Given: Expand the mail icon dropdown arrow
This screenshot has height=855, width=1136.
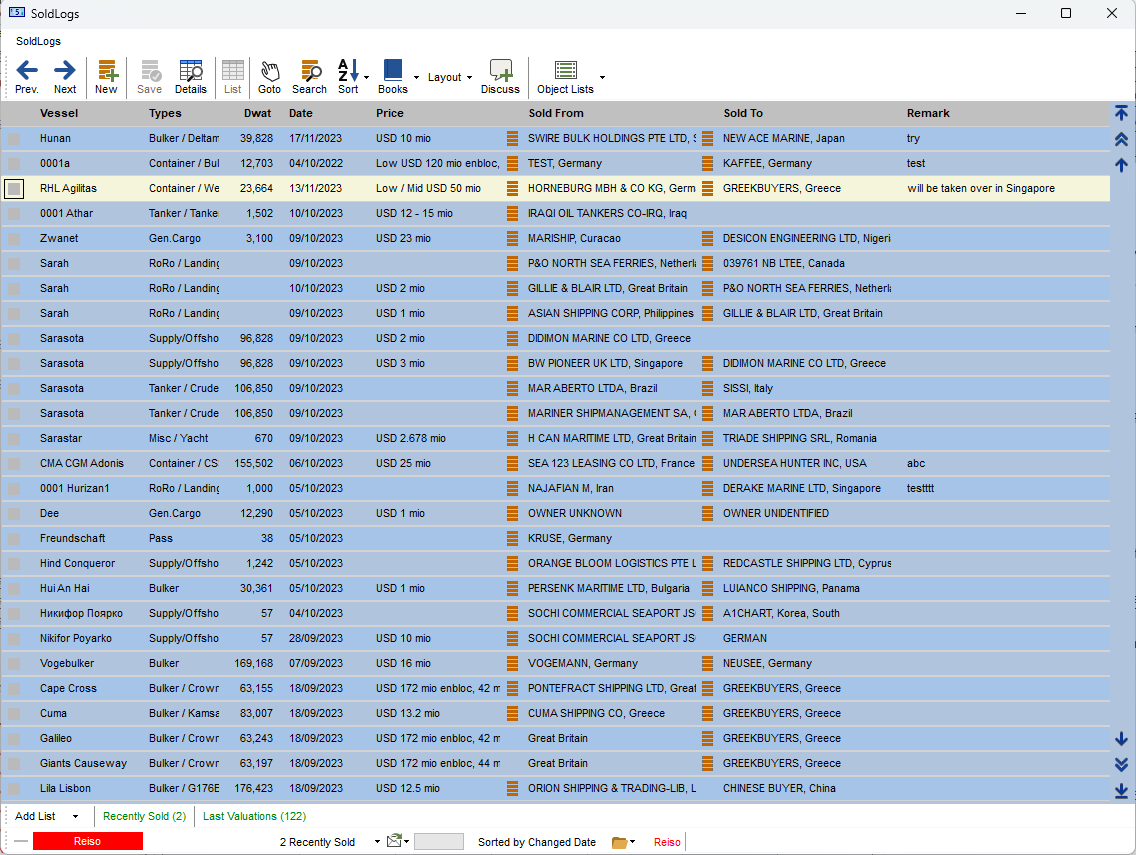Looking at the screenshot, I should [406, 842].
